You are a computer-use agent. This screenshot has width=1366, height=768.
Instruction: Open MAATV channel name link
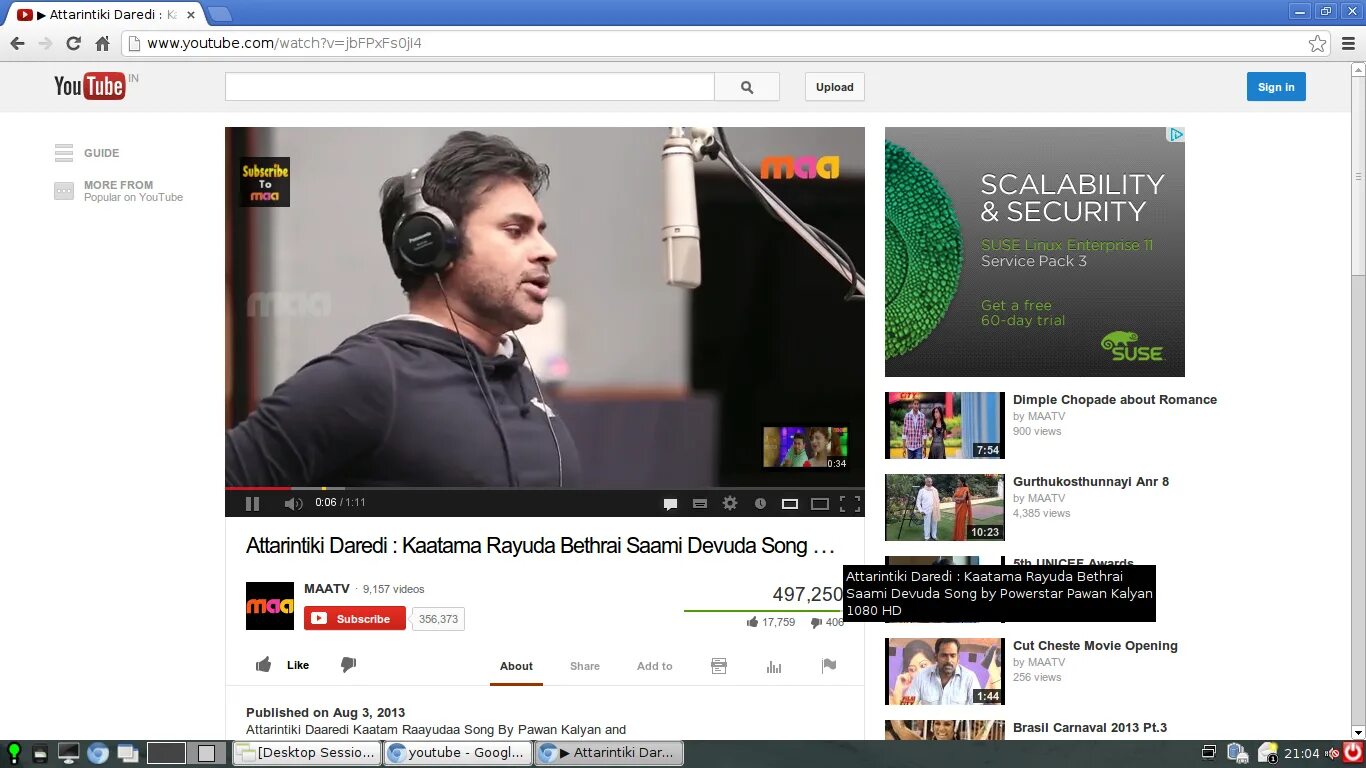tap(327, 589)
